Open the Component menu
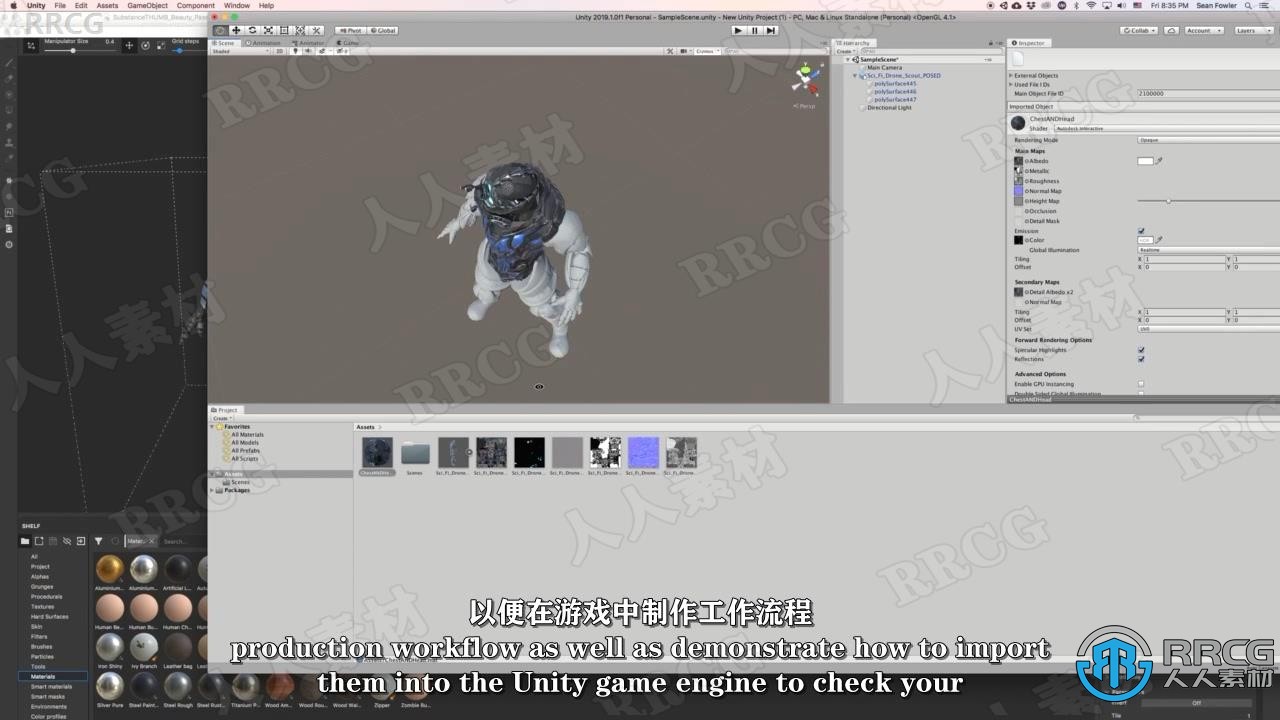The width and height of the screenshot is (1280, 720). pos(196,5)
